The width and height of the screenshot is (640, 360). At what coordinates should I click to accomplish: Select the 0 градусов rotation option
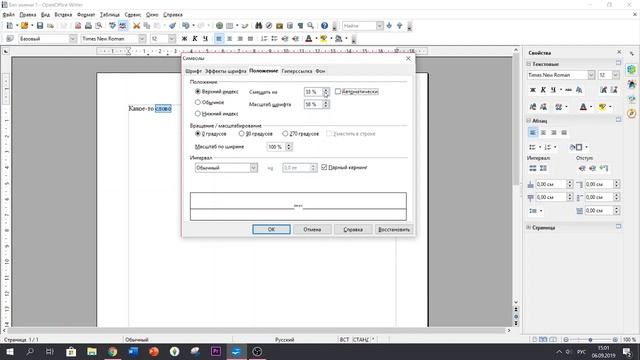[x=198, y=133]
